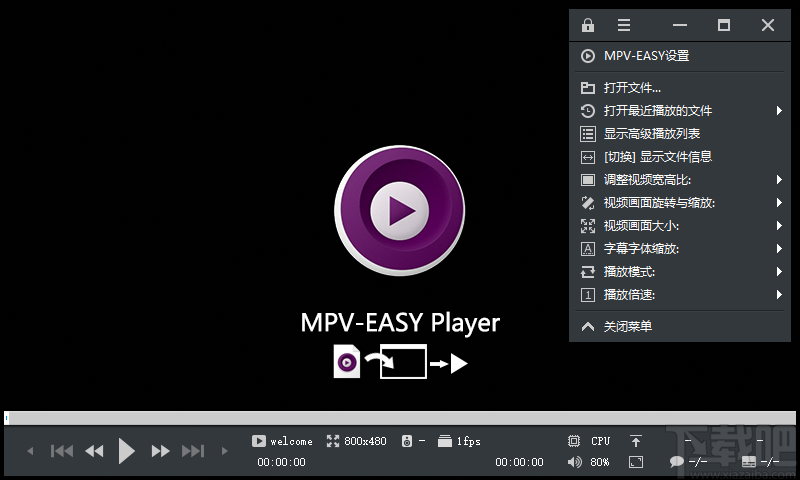Expand 播放模式 submenu arrow
Screen dimensions: 800x480
point(779,271)
